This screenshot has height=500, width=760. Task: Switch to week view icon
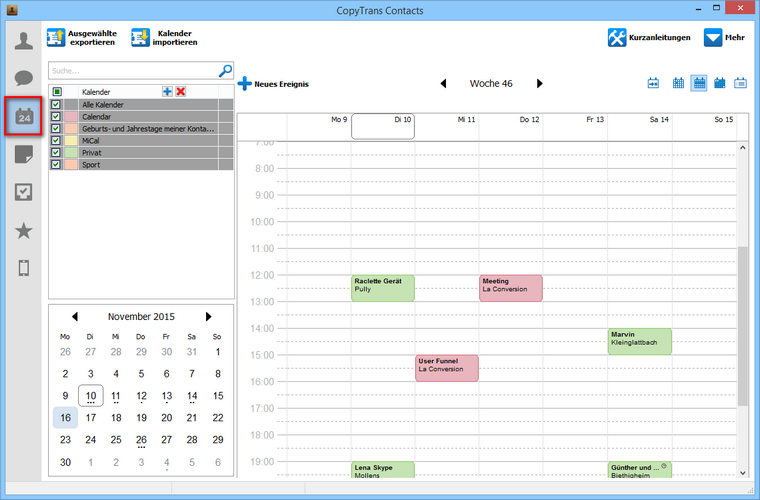point(699,83)
